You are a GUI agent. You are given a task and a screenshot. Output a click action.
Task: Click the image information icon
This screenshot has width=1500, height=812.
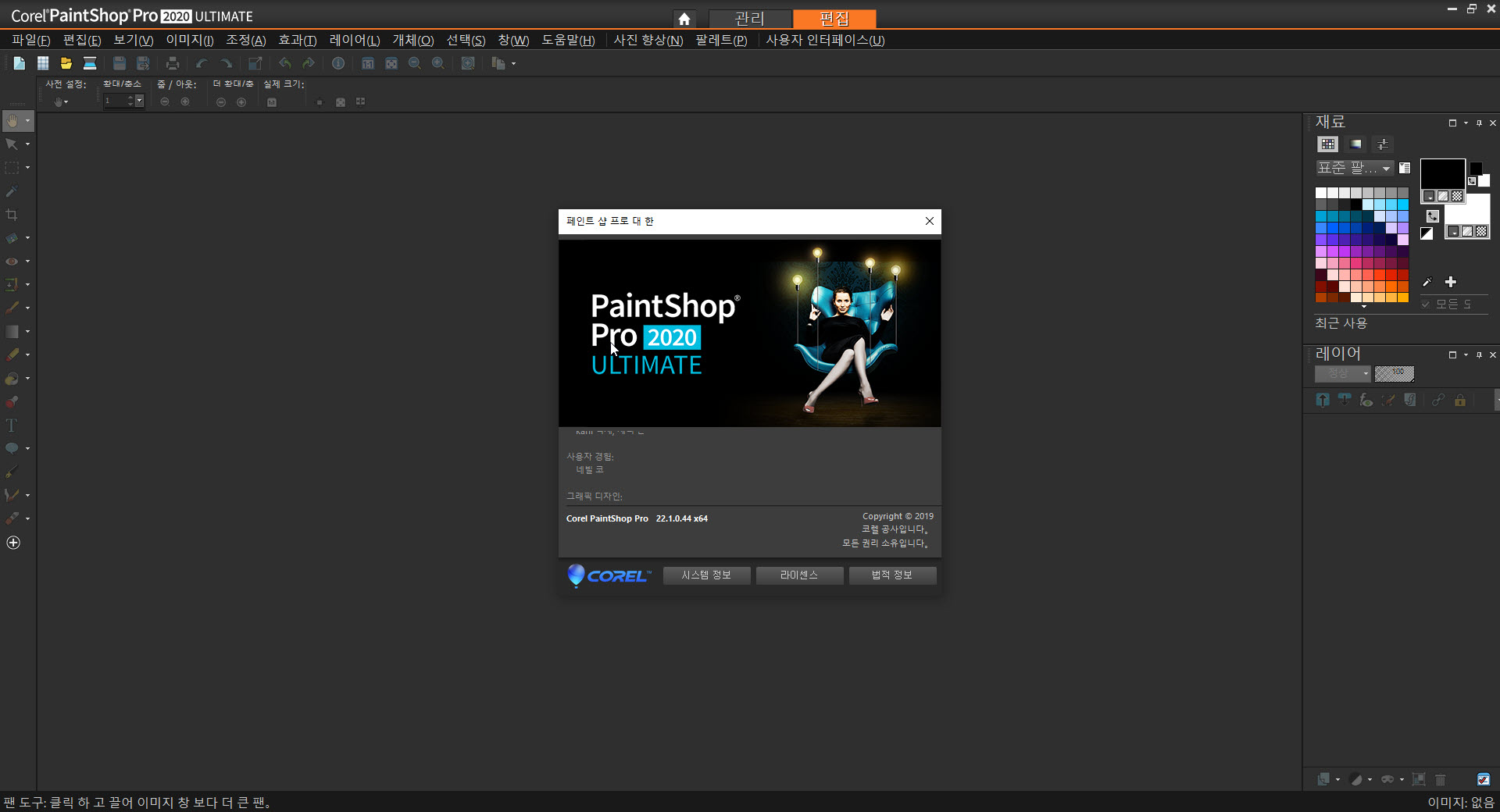(338, 63)
